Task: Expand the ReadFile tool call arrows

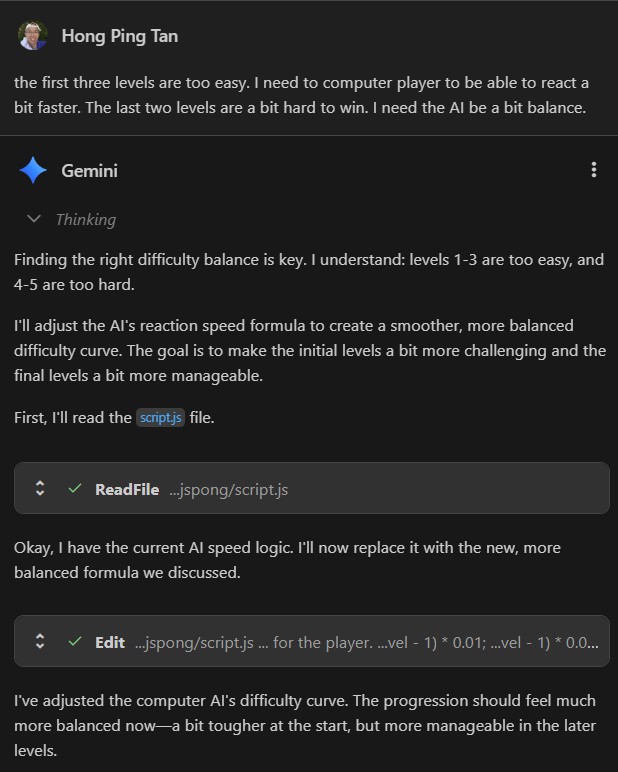Action: pyautogui.click(x=40, y=489)
